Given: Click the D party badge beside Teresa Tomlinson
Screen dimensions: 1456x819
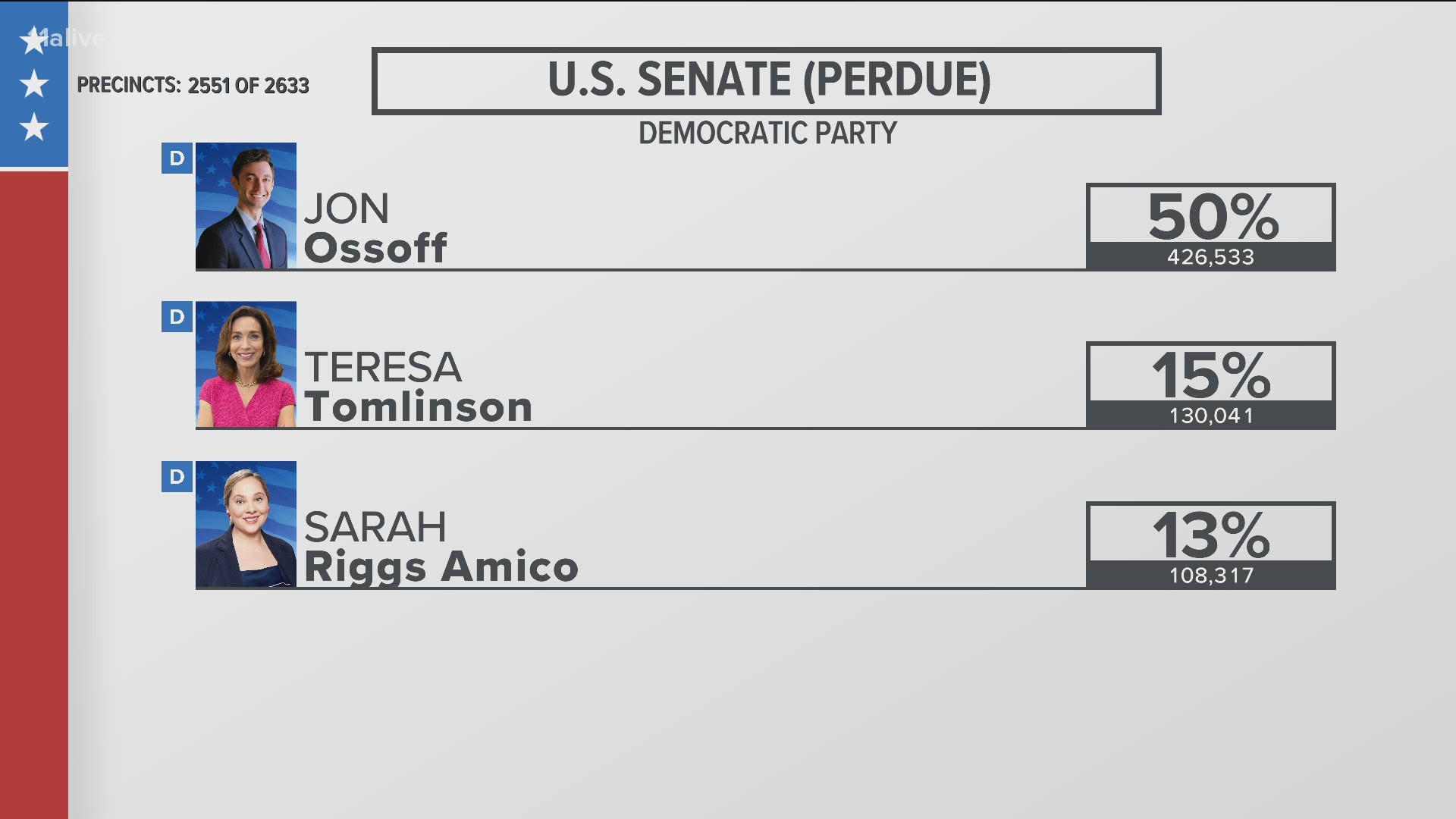Looking at the screenshot, I should (x=177, y=317).
